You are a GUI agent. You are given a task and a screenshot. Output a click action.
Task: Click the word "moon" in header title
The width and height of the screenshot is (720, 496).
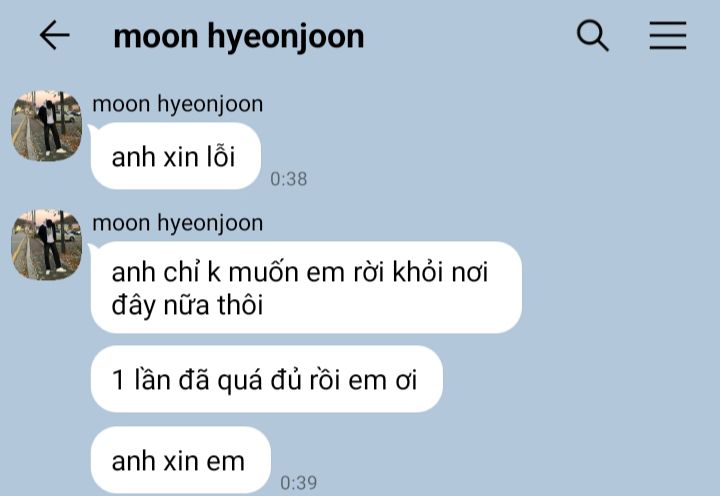(156, 36)
